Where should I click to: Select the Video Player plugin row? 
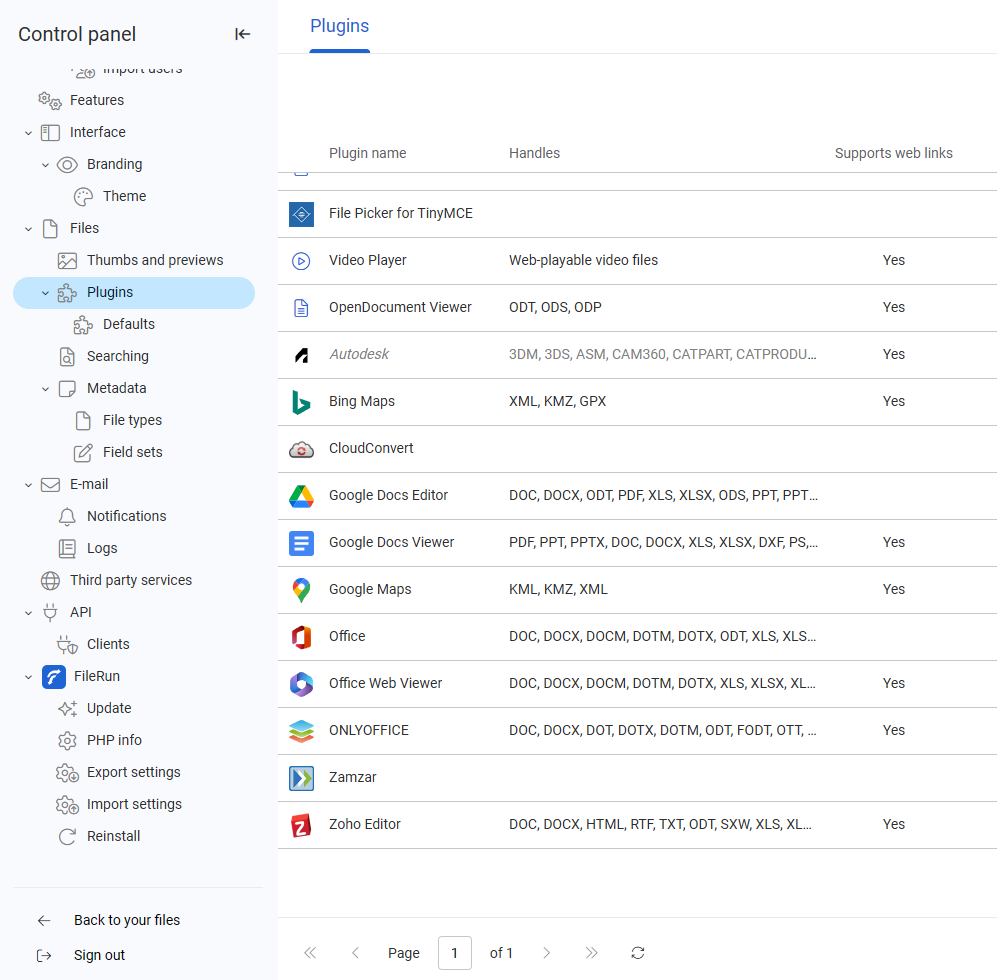(637, 261)
